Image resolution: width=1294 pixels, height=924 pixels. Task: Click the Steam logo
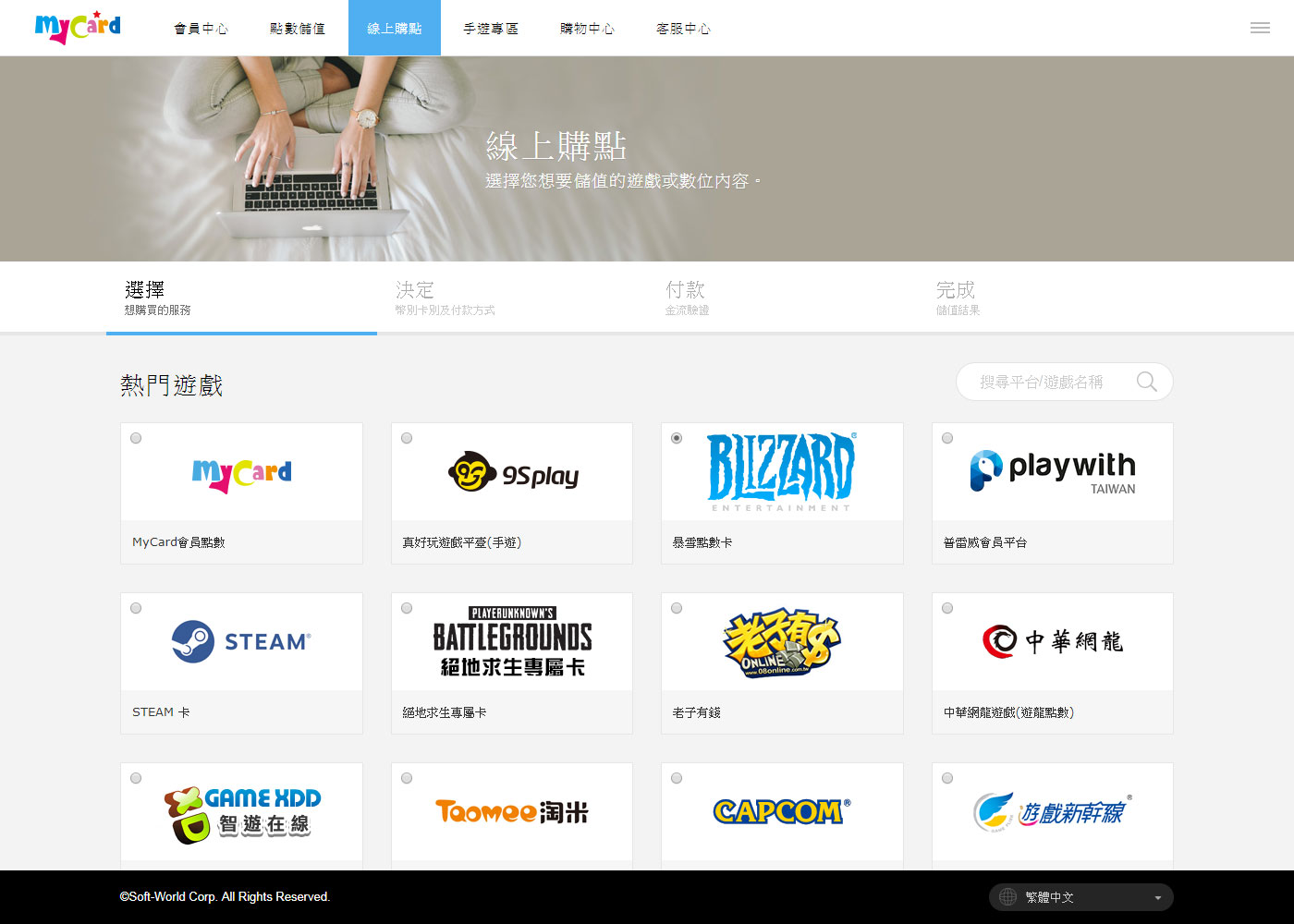click(241, 641)
